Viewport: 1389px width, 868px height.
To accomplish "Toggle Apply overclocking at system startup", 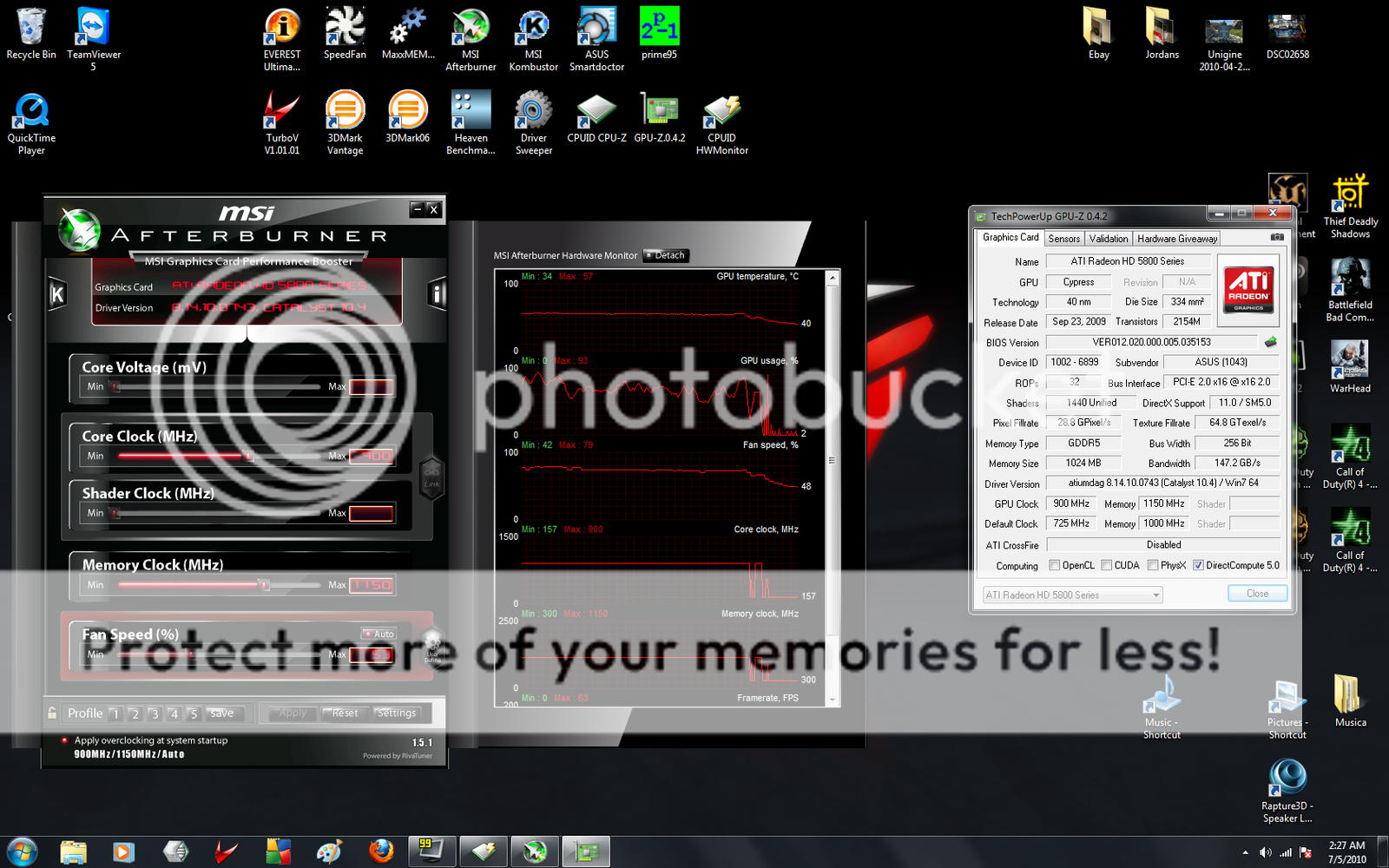I will (x=64, y=740).
